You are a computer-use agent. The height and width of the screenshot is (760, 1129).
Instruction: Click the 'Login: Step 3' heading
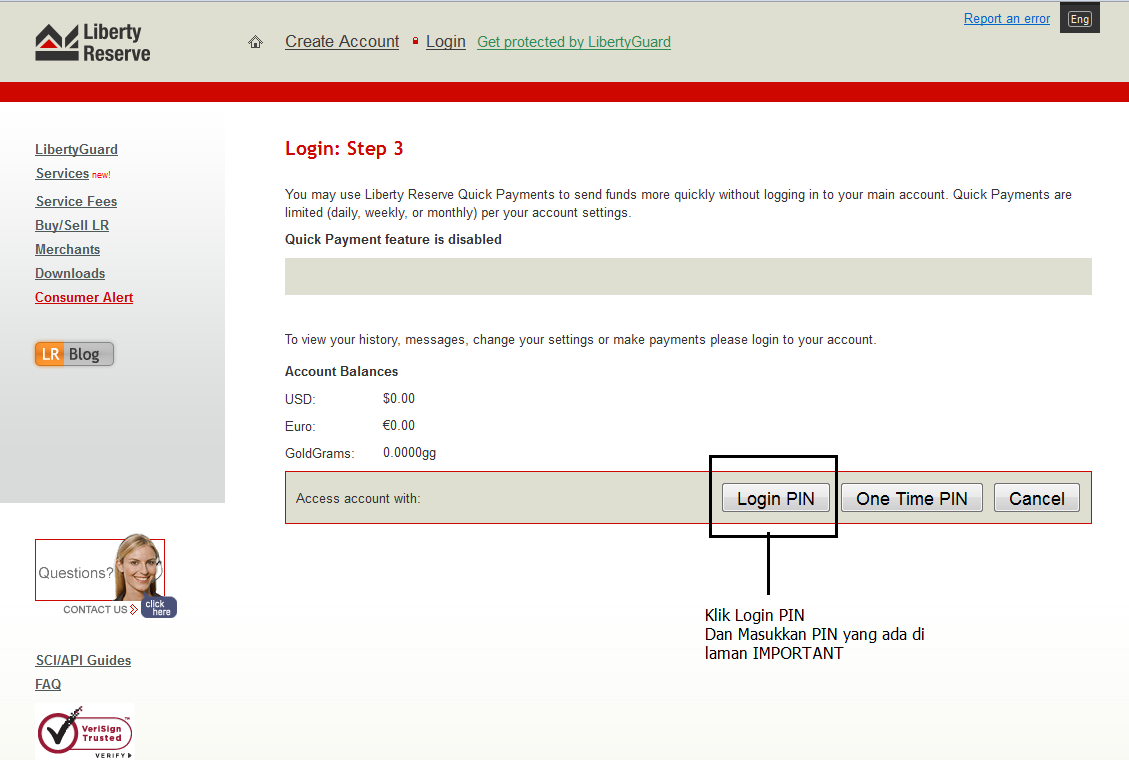coord(344,148)
